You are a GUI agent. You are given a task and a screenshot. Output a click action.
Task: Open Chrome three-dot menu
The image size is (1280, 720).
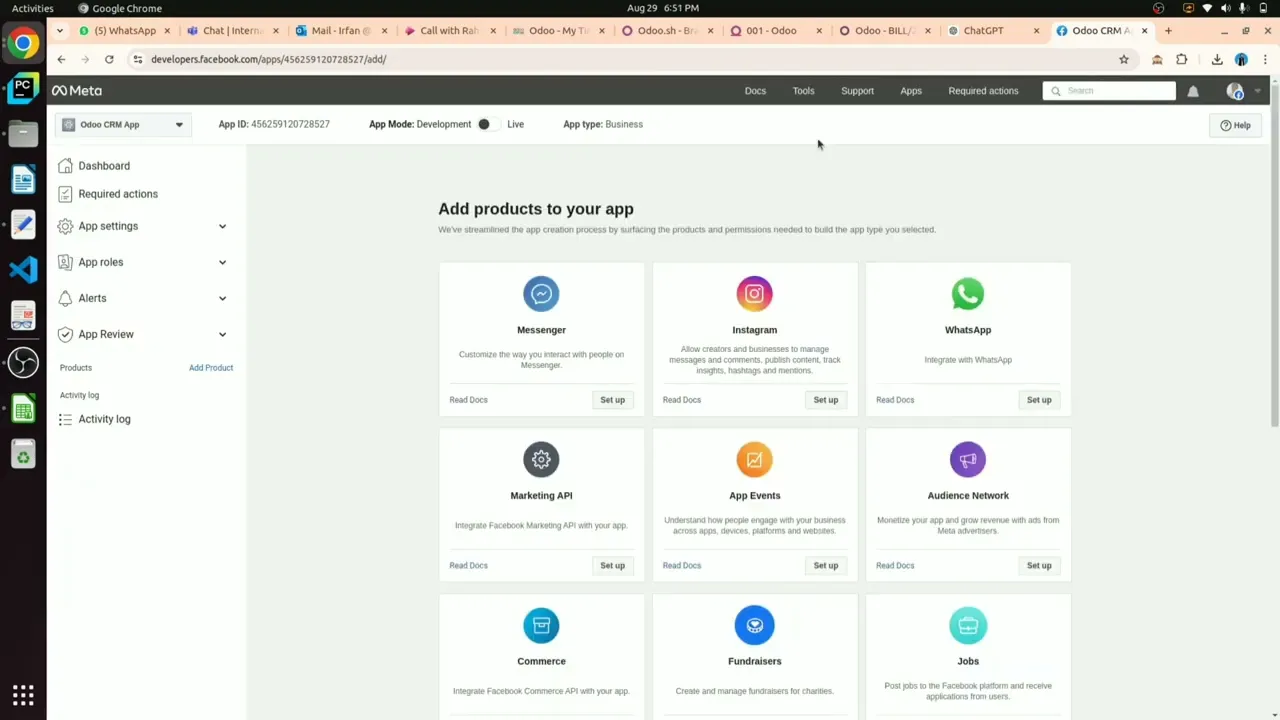coord(1265,59)
